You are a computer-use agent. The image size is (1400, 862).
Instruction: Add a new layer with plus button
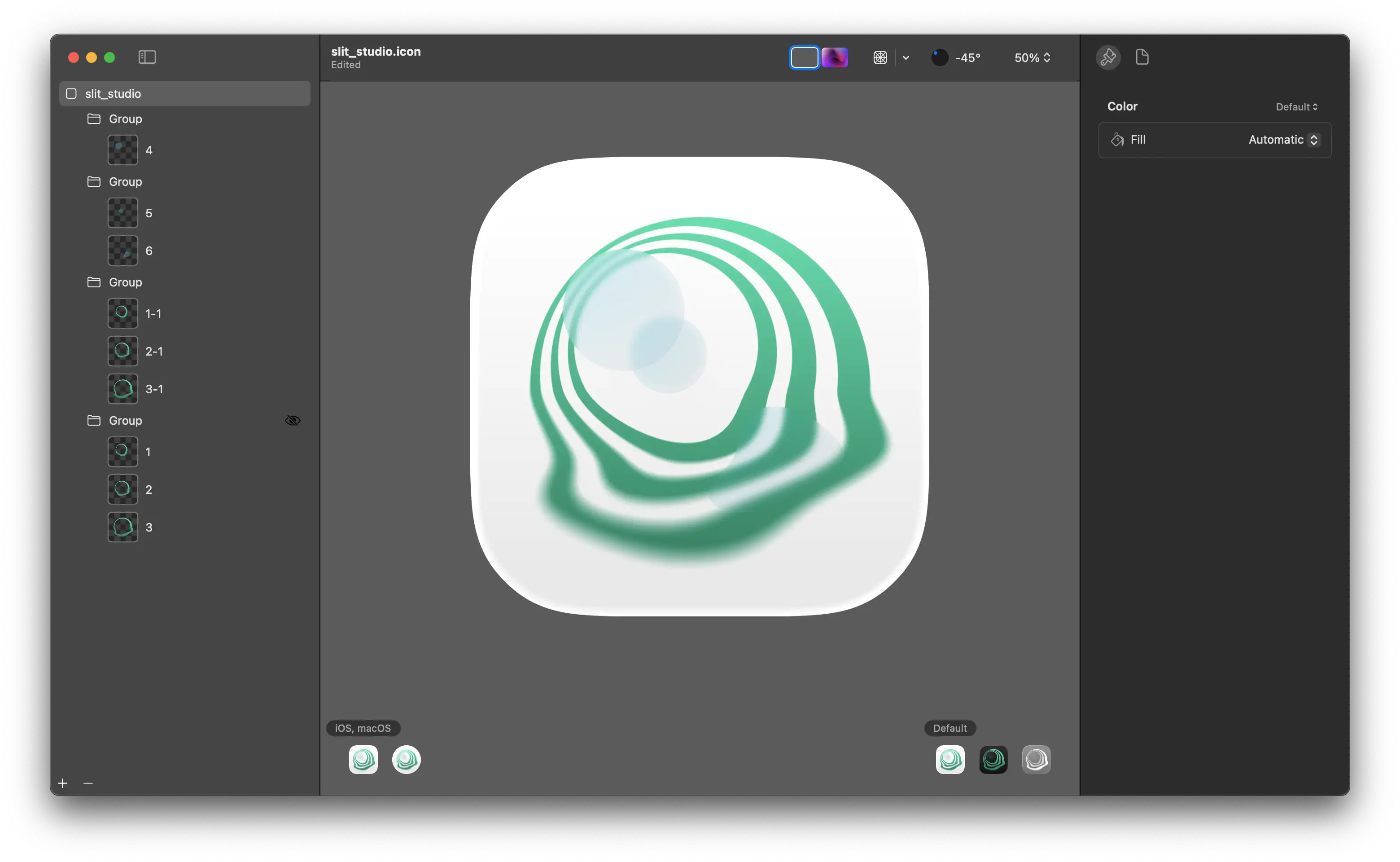tap(63, 783)
